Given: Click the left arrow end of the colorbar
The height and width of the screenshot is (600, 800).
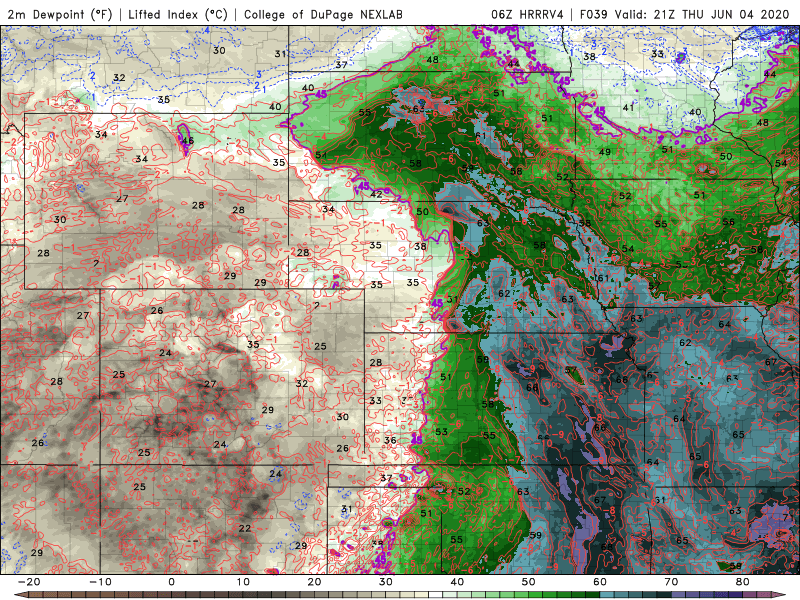Looking at the screenshot, I should coord(19,595).
